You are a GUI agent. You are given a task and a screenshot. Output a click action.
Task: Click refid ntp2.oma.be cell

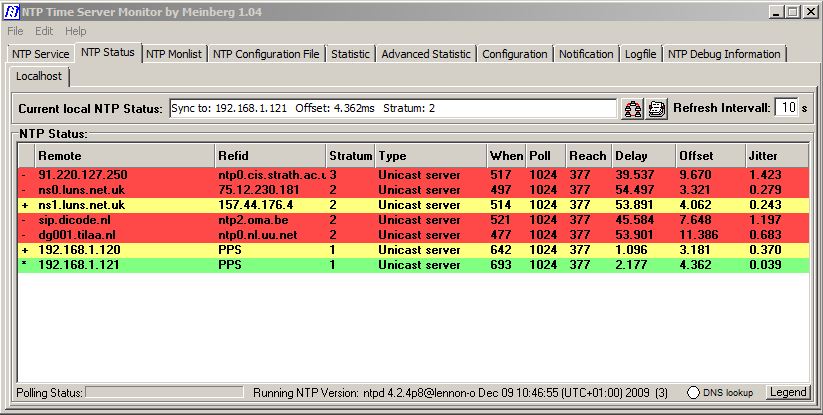(x=253, y=220)
